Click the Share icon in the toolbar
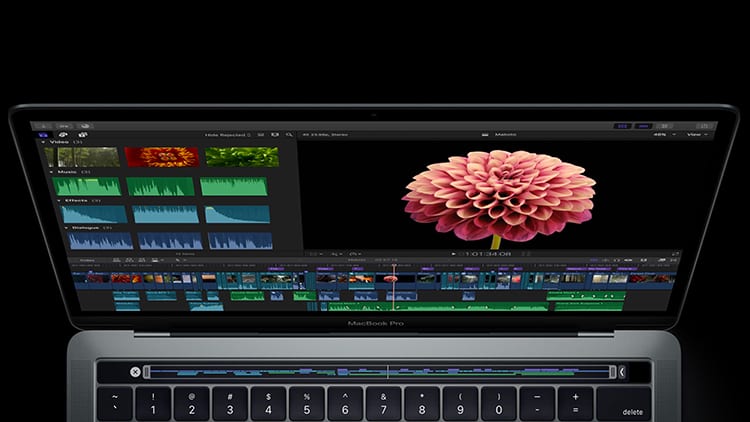The width and height of the screenshot is (750, 422). [704, 126]
